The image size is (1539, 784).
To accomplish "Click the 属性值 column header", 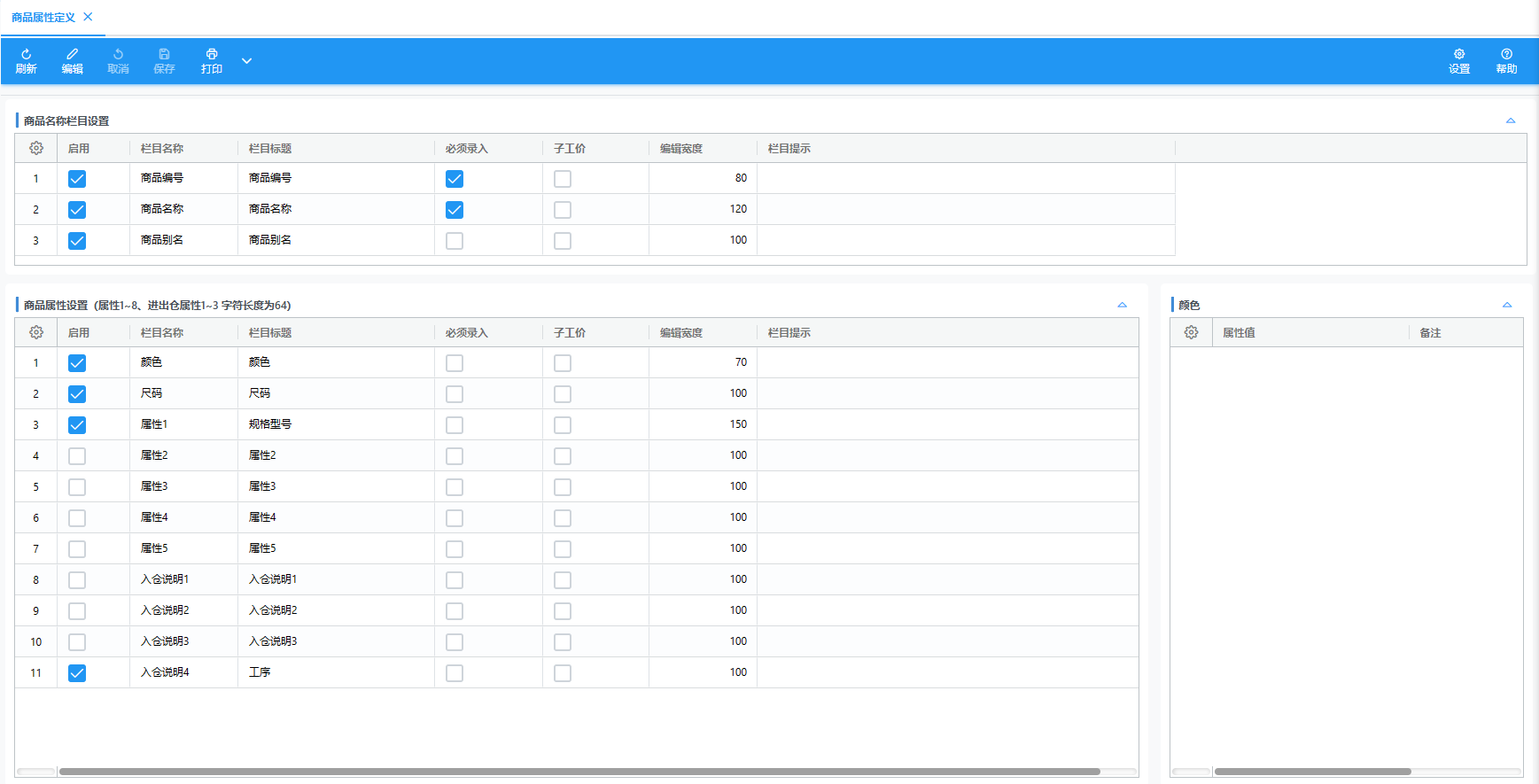I will [1239, 333].
